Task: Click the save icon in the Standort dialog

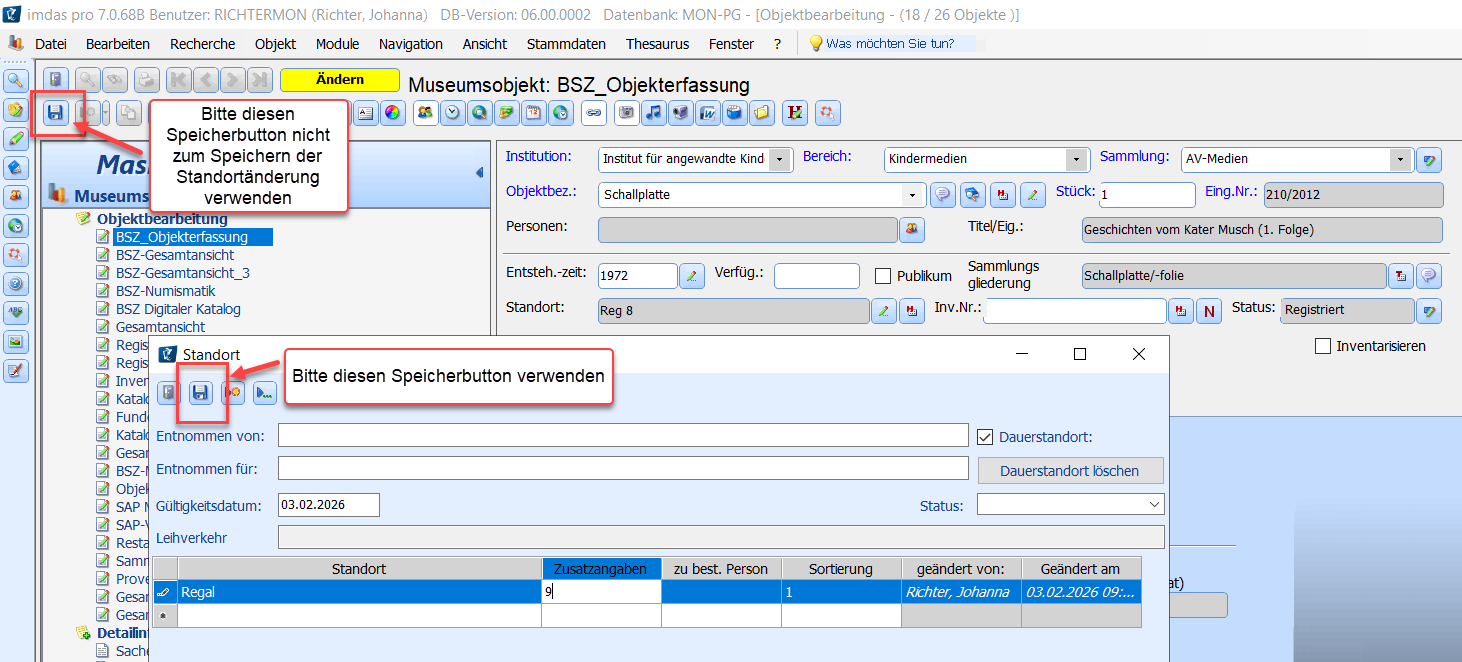Action: pyautogui.click(x=201, y=393)
